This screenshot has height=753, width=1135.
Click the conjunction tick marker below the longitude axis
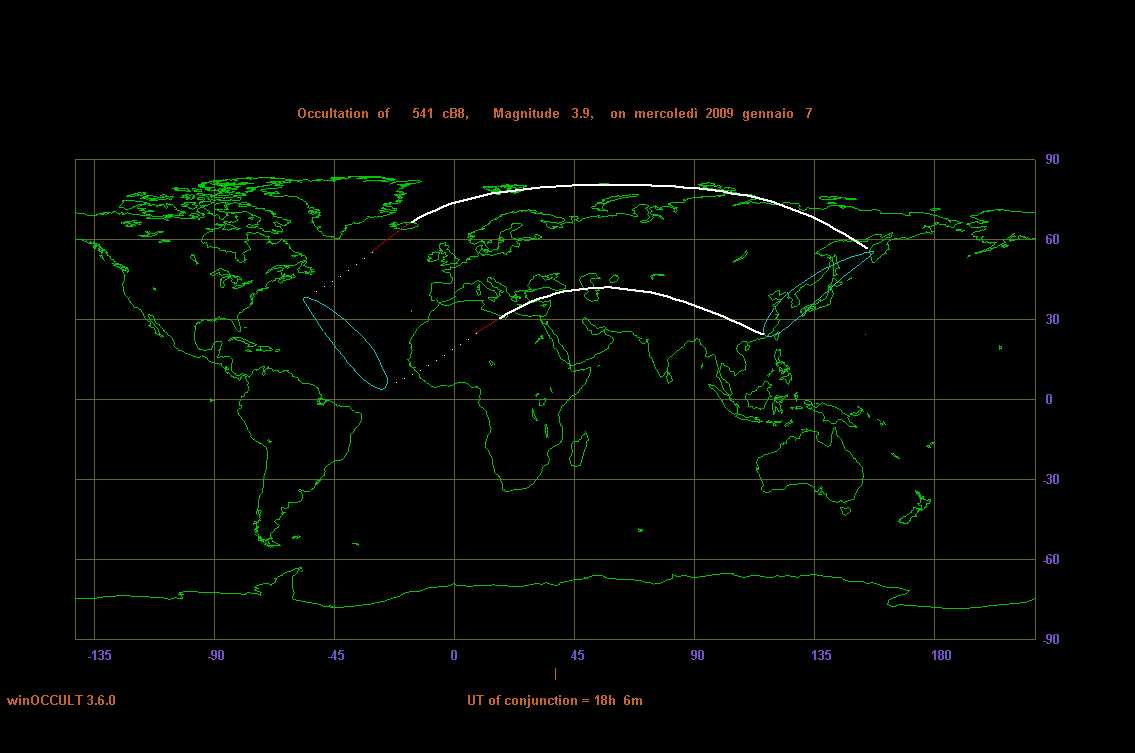tap(555, 674)
